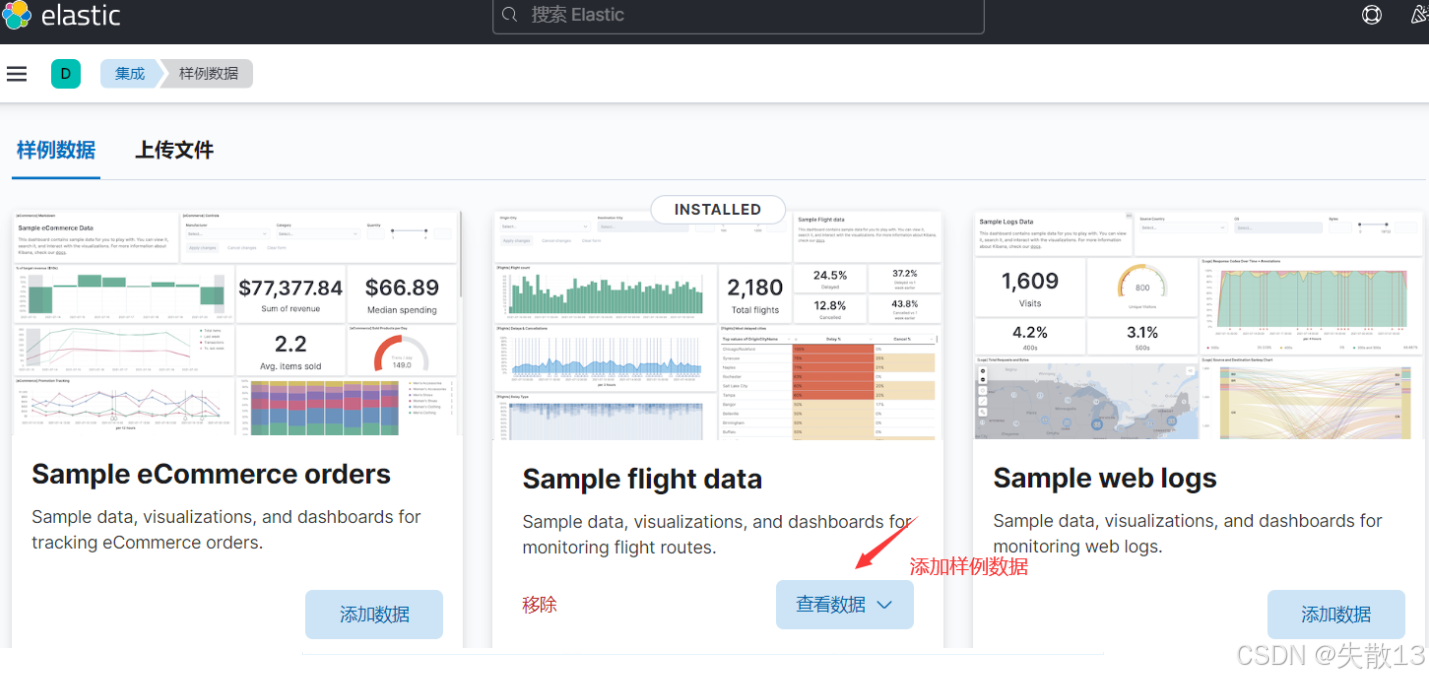Open the D space avatar

66,74
